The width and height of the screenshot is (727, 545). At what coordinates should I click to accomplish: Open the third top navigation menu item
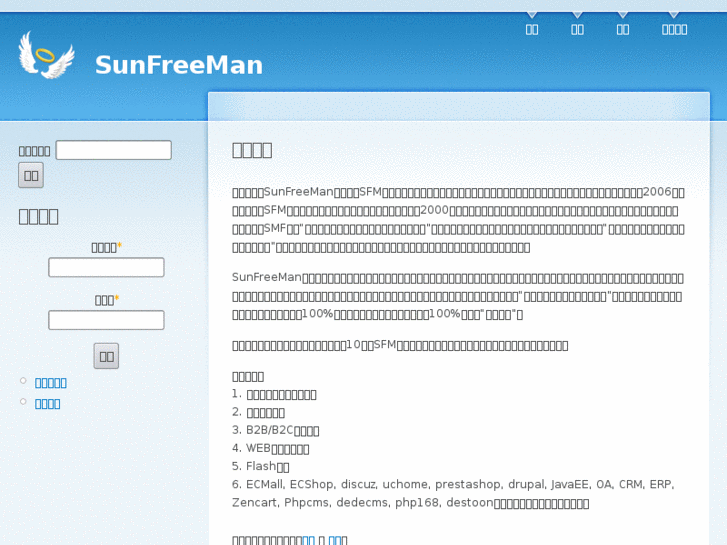pos(623,30)
